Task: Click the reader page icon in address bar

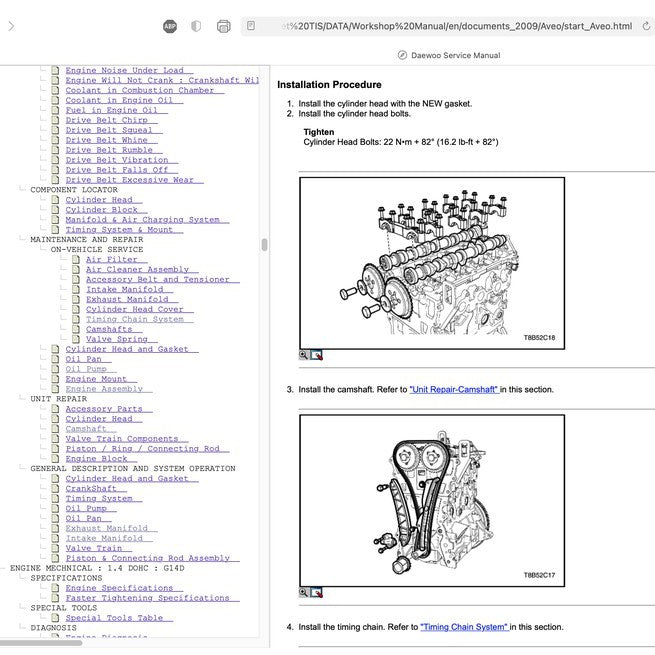Action: (x=251, y=26)
